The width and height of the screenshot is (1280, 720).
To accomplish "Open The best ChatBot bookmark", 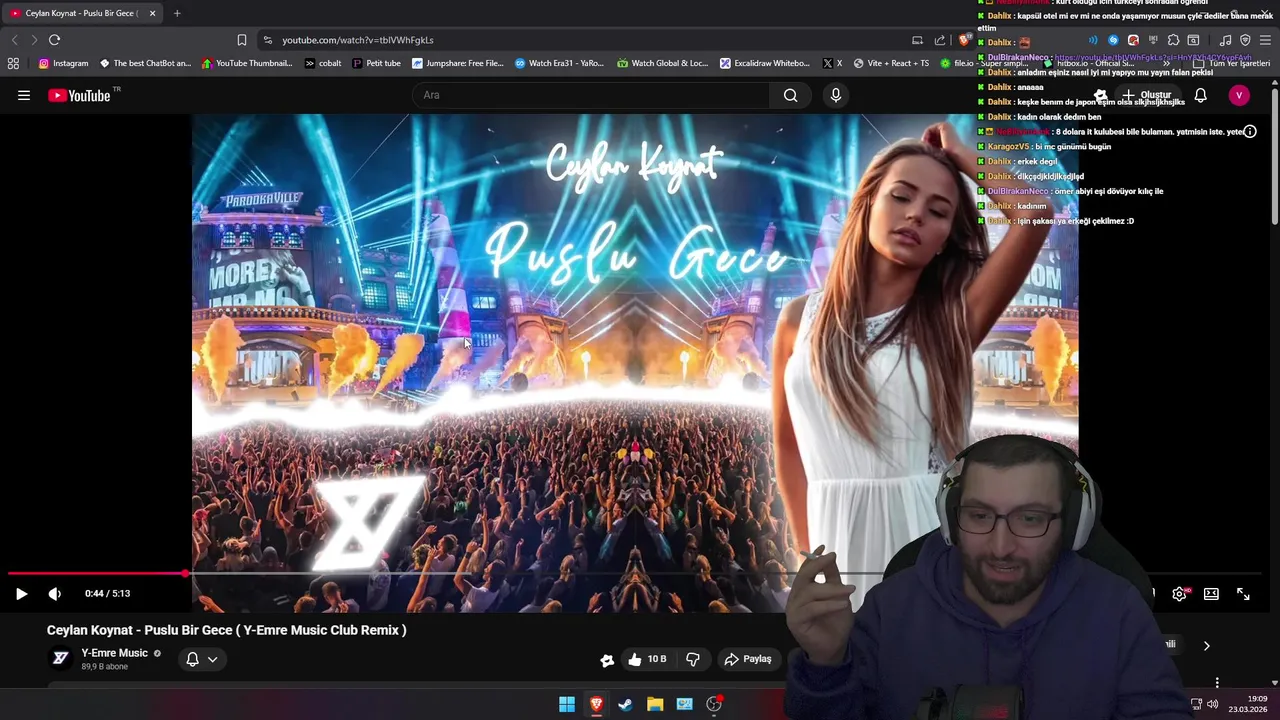I will 145,63.
